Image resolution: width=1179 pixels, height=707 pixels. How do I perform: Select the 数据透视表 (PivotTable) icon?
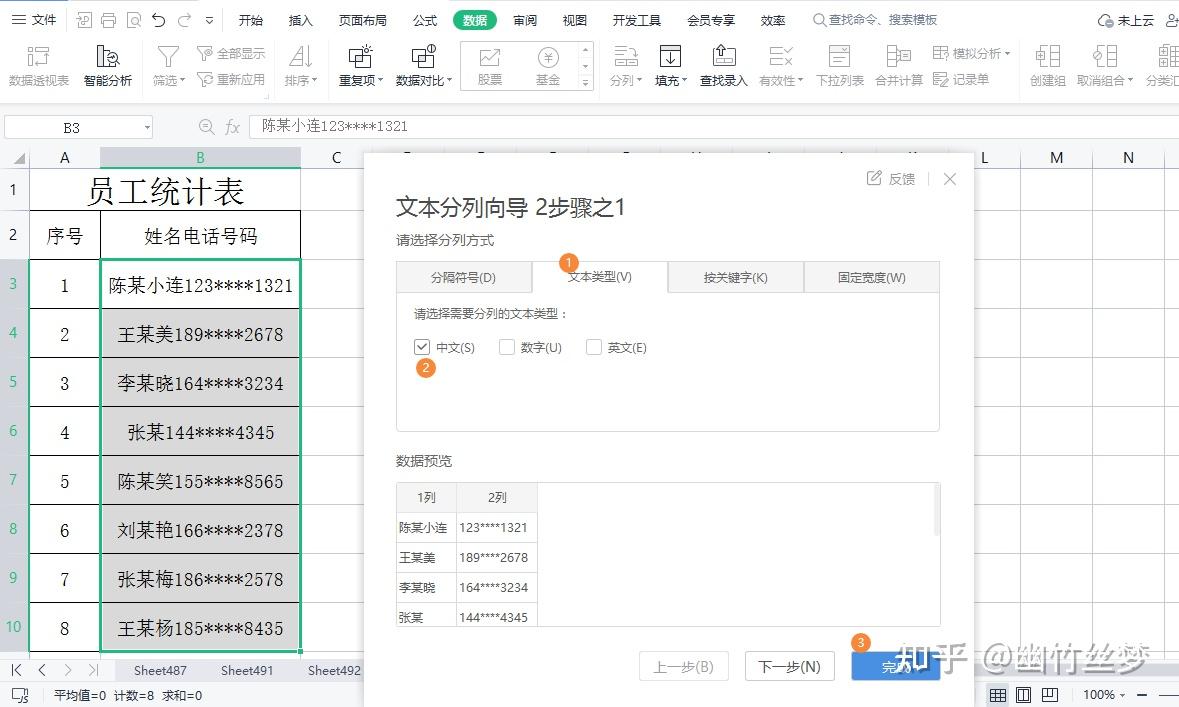point(38,60)
